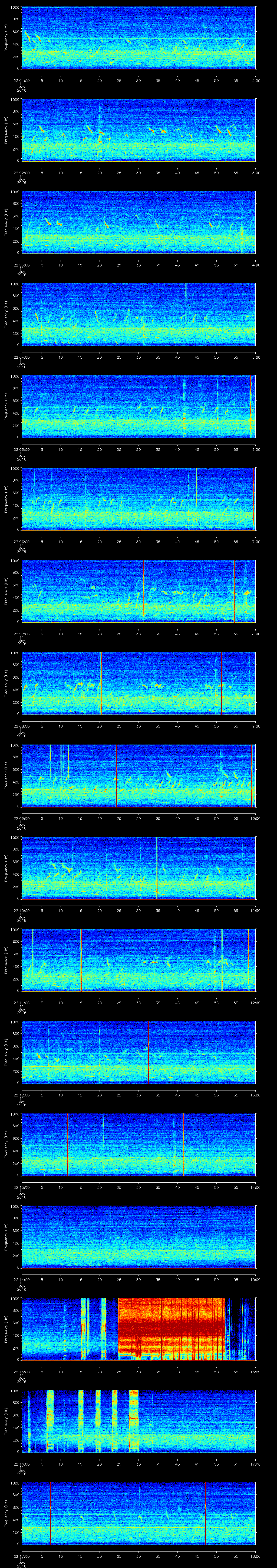The width and height of the screenshot is (277, 1568).
Task: Click the "6:00" end time label
Action: click(x=256, y=449)
